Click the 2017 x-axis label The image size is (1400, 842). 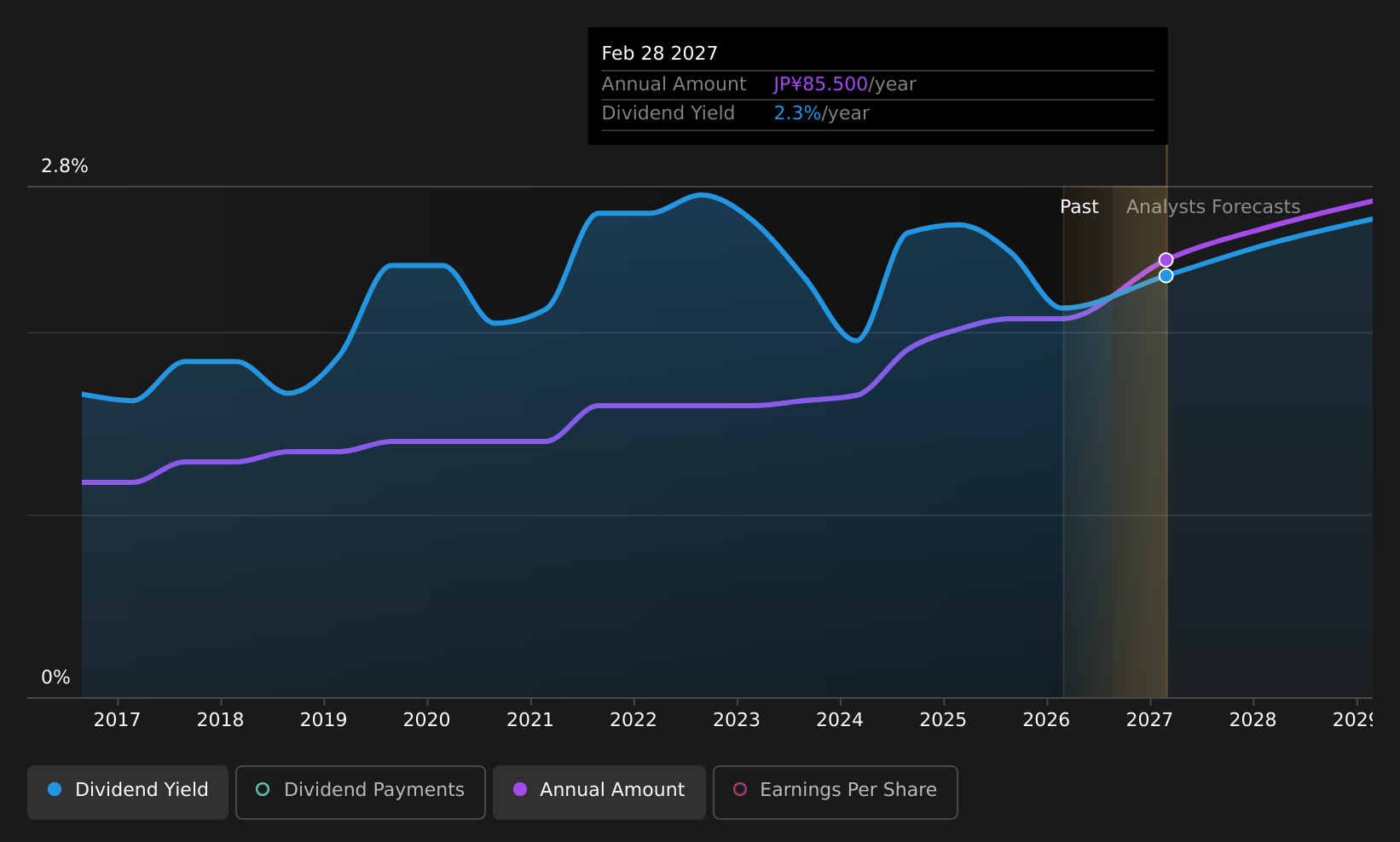[x=117, y=720]
